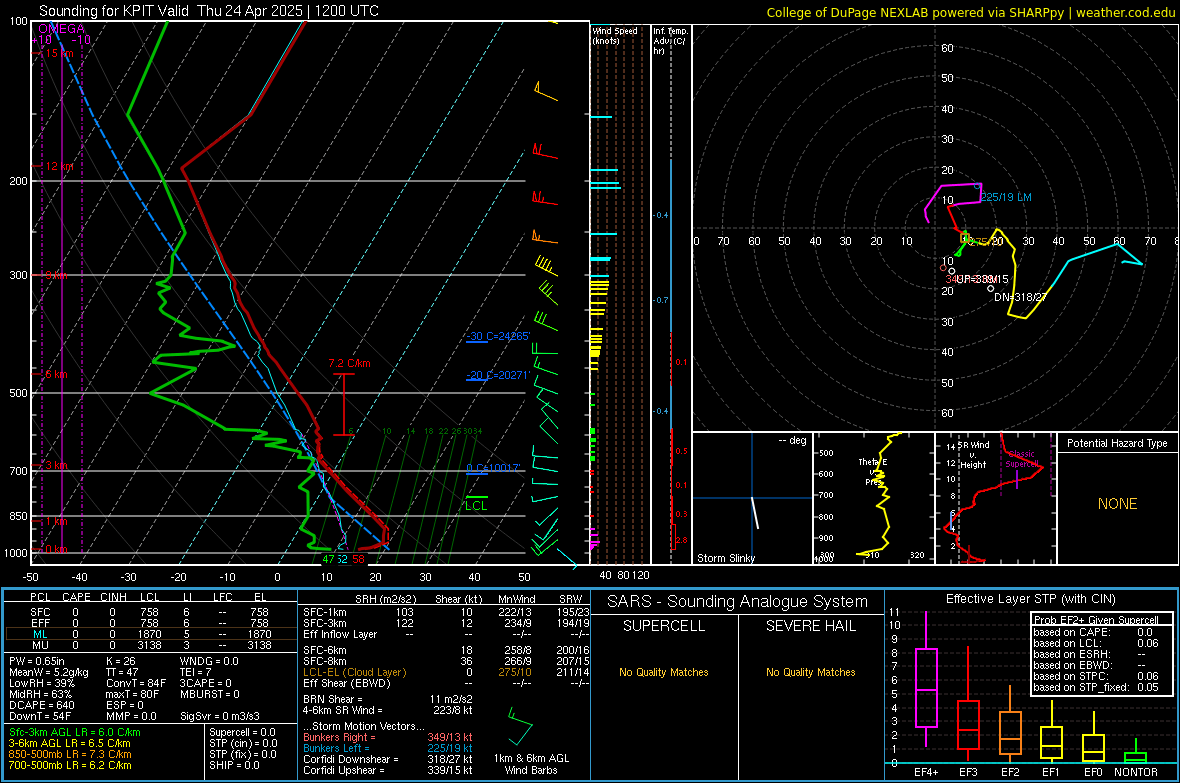Click the 'PW = 0.65in' value
Viewport: 1180px width, 783px height.
pos(38,661)
